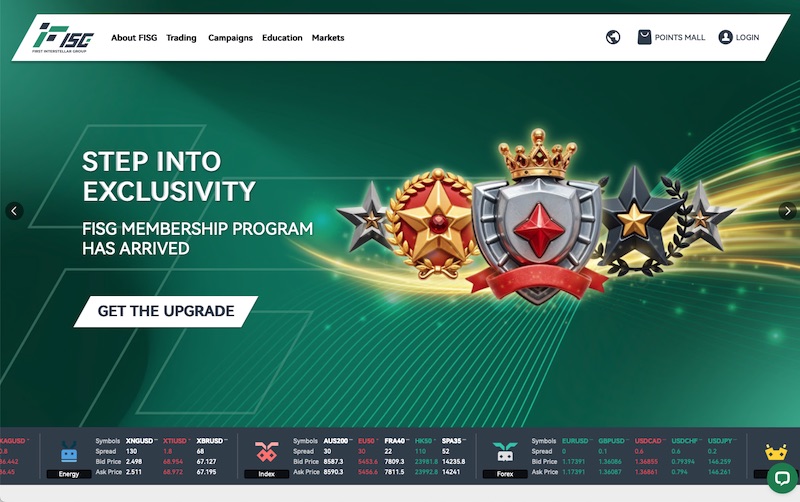Image resolution: width=800 pixels, height=502 pixels.
Task: Click the LOGIN link
Action: [747, 37]
